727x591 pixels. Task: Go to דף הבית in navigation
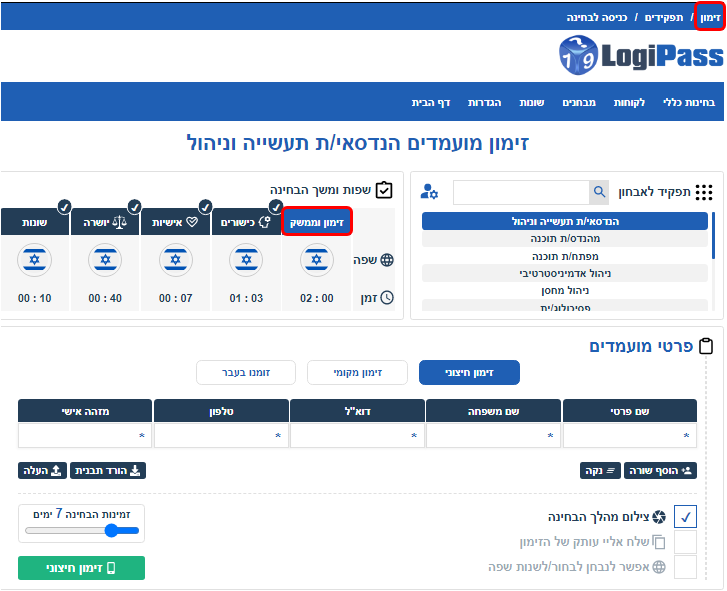[x=431, y=102]
